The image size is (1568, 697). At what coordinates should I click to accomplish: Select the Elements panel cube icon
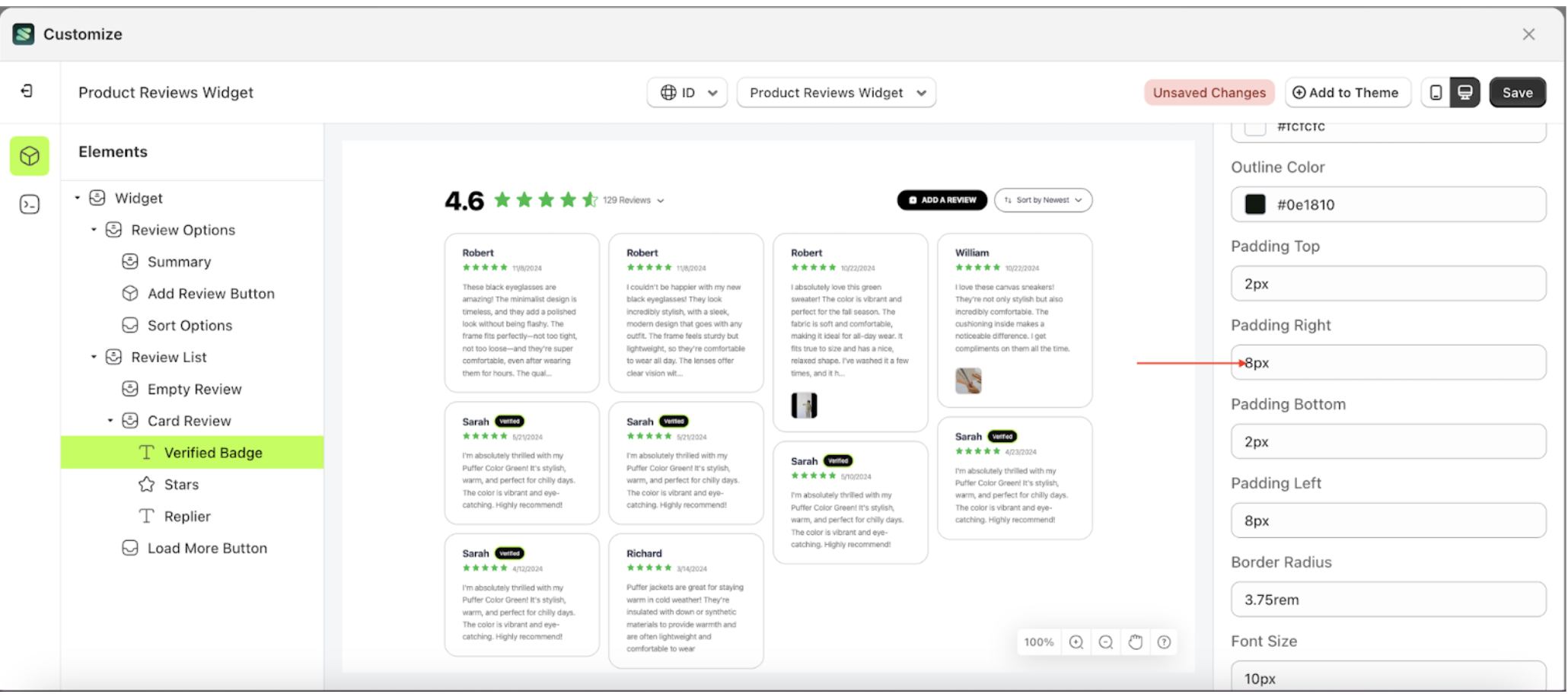coord(29,156)
